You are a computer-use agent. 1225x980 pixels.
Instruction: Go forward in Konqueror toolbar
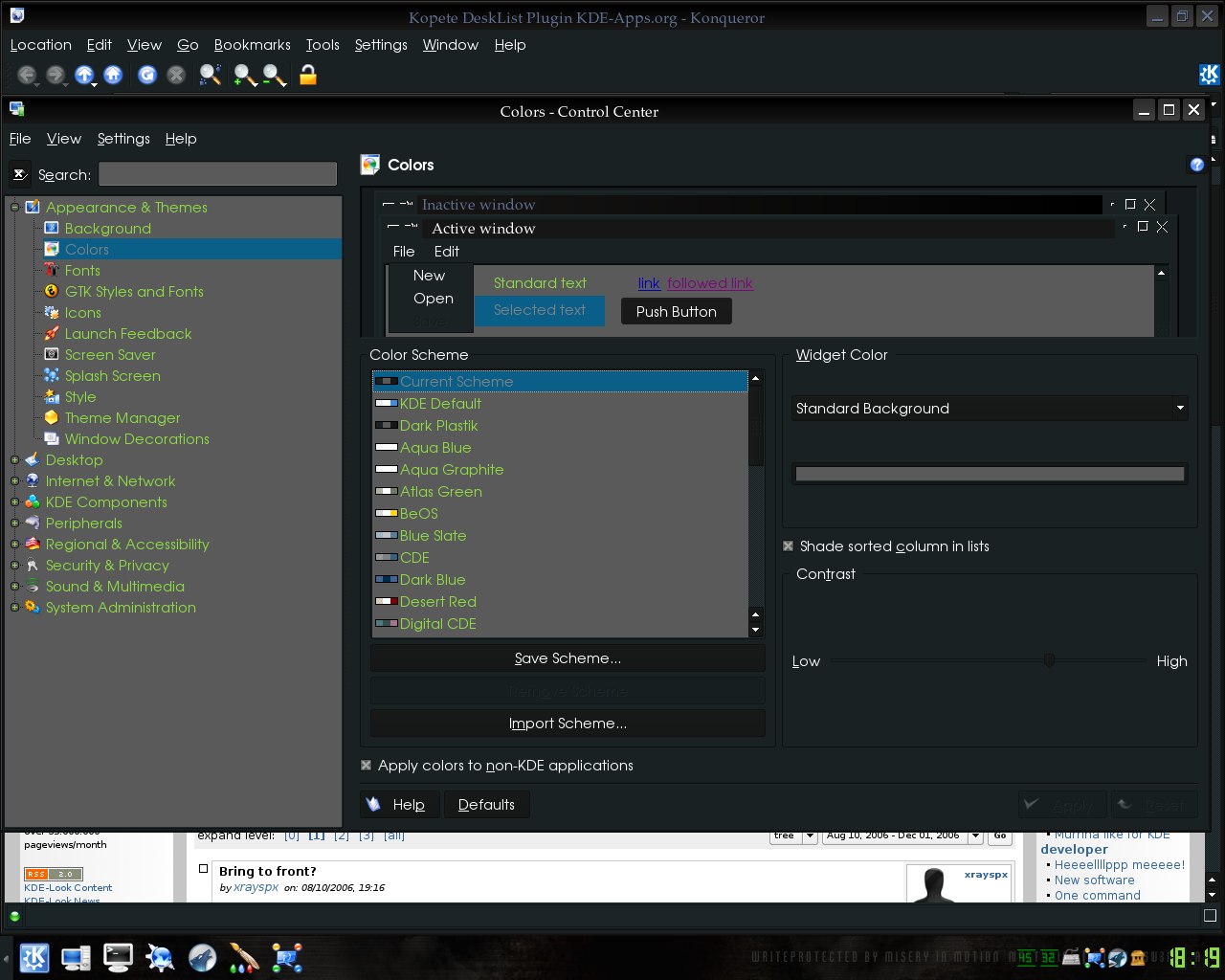[x=56, y=75]
